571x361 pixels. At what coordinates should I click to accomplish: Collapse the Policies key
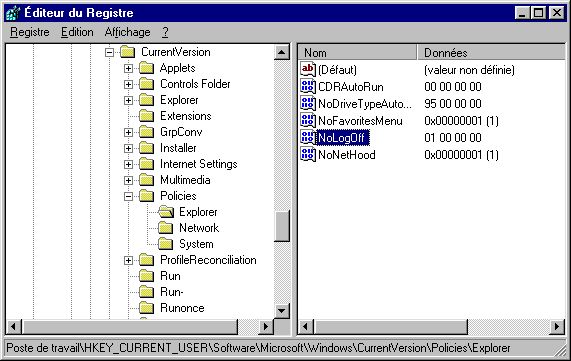128,196
